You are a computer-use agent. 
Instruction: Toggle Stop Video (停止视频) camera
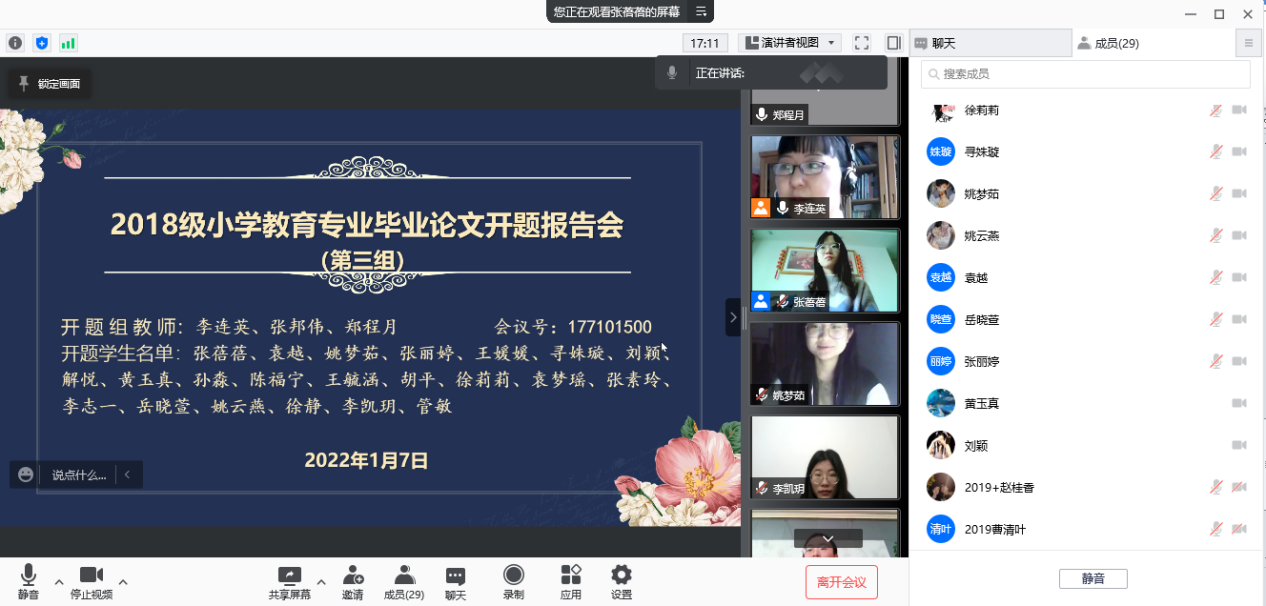(91, 576)
